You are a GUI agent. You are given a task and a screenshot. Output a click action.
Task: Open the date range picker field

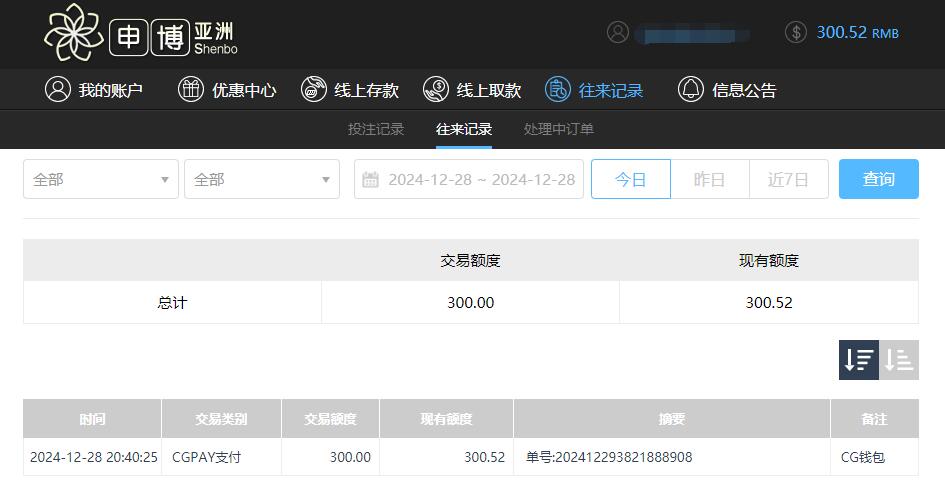pos(469,179)
